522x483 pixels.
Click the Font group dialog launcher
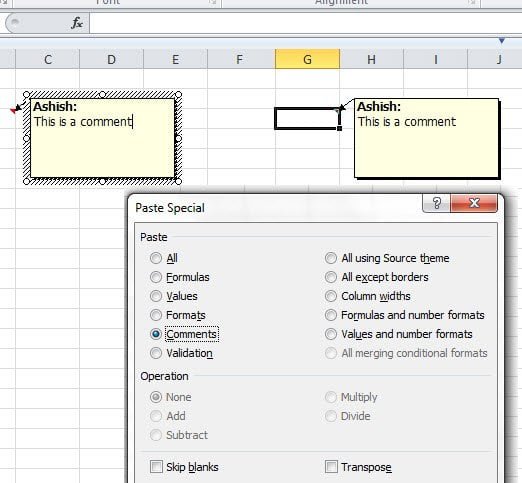click(213, 3)
